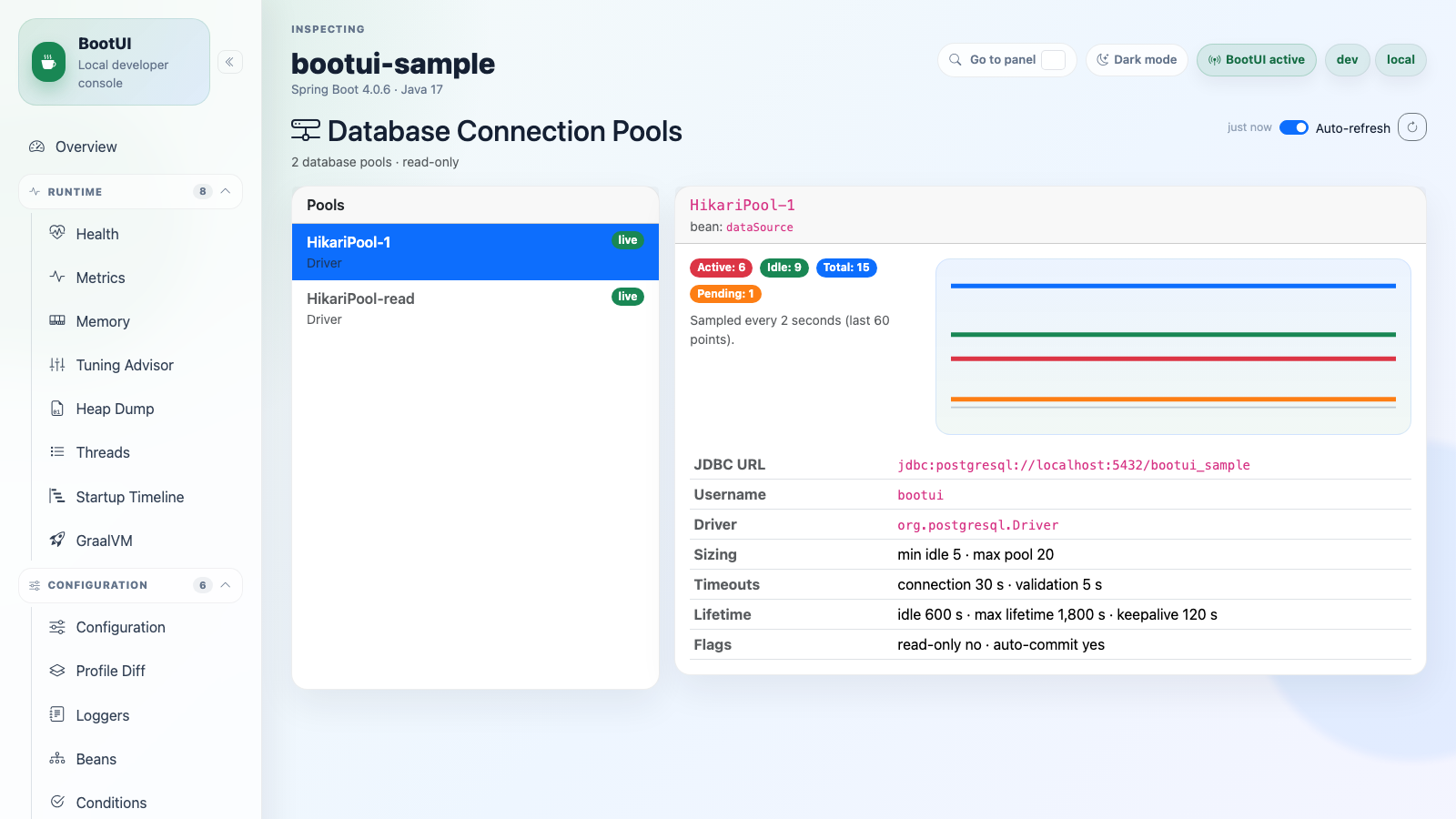Collapse the Runtime section chevron

pos(226,191)
